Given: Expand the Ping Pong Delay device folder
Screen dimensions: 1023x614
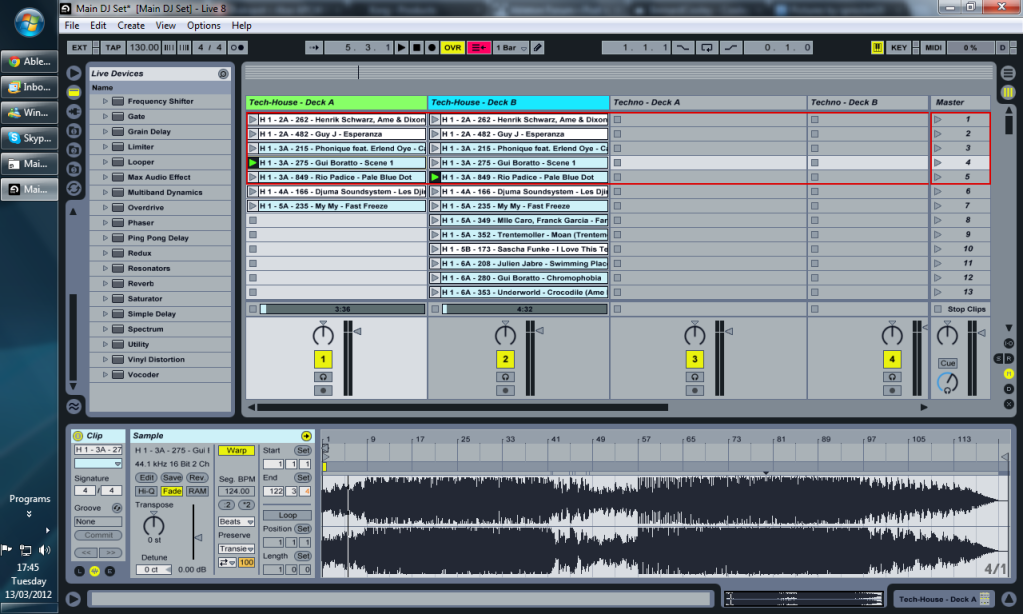Looking at the screenshot, I should [x=105, y=238].
